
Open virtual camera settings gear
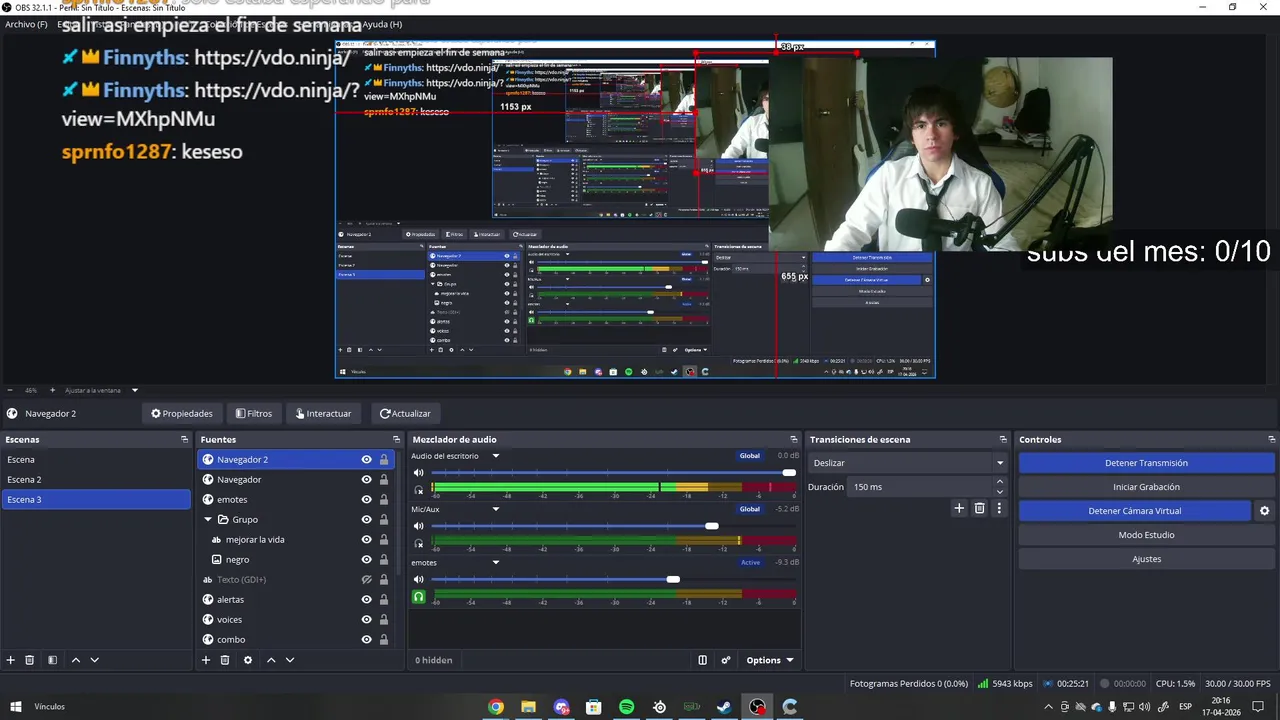[1264, 511]
